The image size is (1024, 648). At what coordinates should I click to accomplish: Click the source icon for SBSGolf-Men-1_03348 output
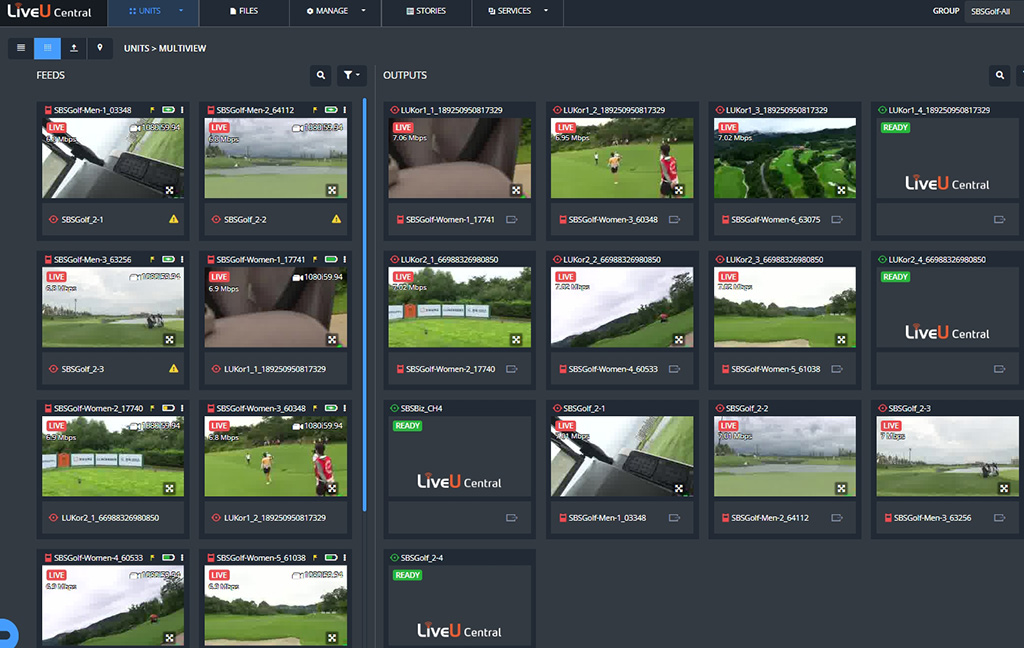coord(675,518)
